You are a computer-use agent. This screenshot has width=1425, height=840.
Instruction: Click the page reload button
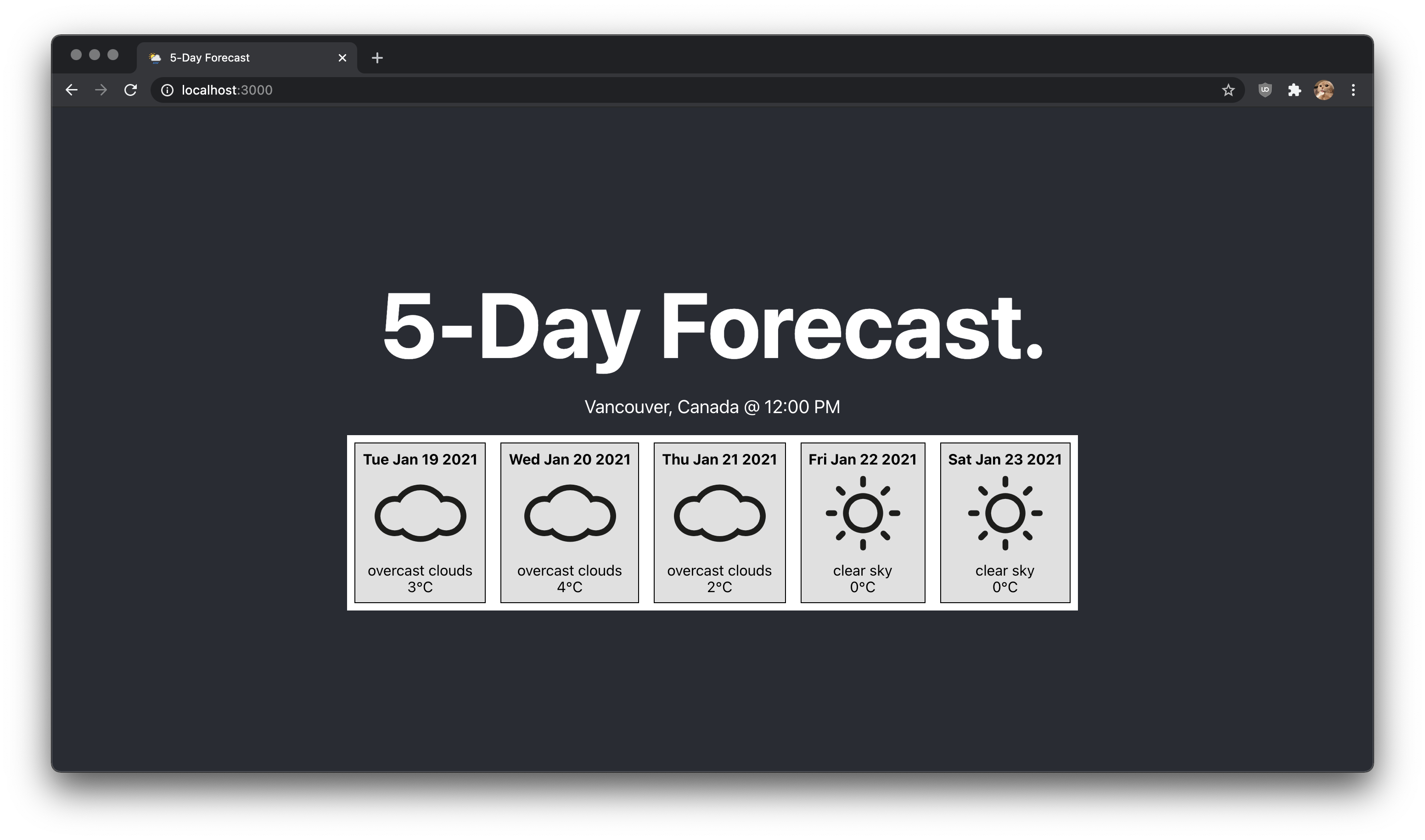pyautogui.click(x=130, y=90)
